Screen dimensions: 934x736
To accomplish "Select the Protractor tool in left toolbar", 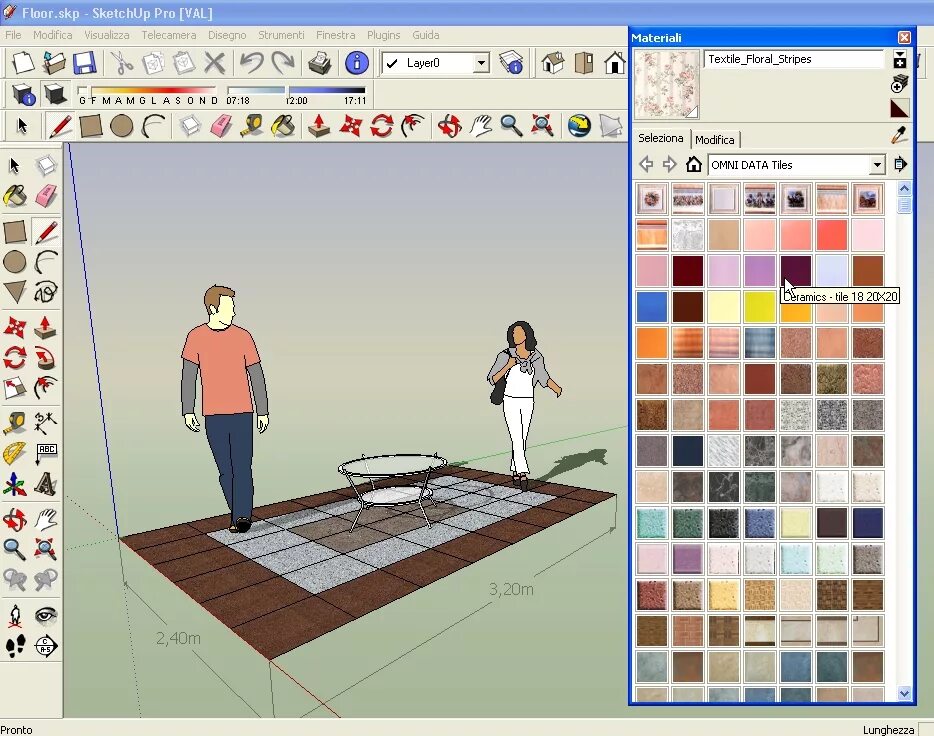I will coord(15,454).
